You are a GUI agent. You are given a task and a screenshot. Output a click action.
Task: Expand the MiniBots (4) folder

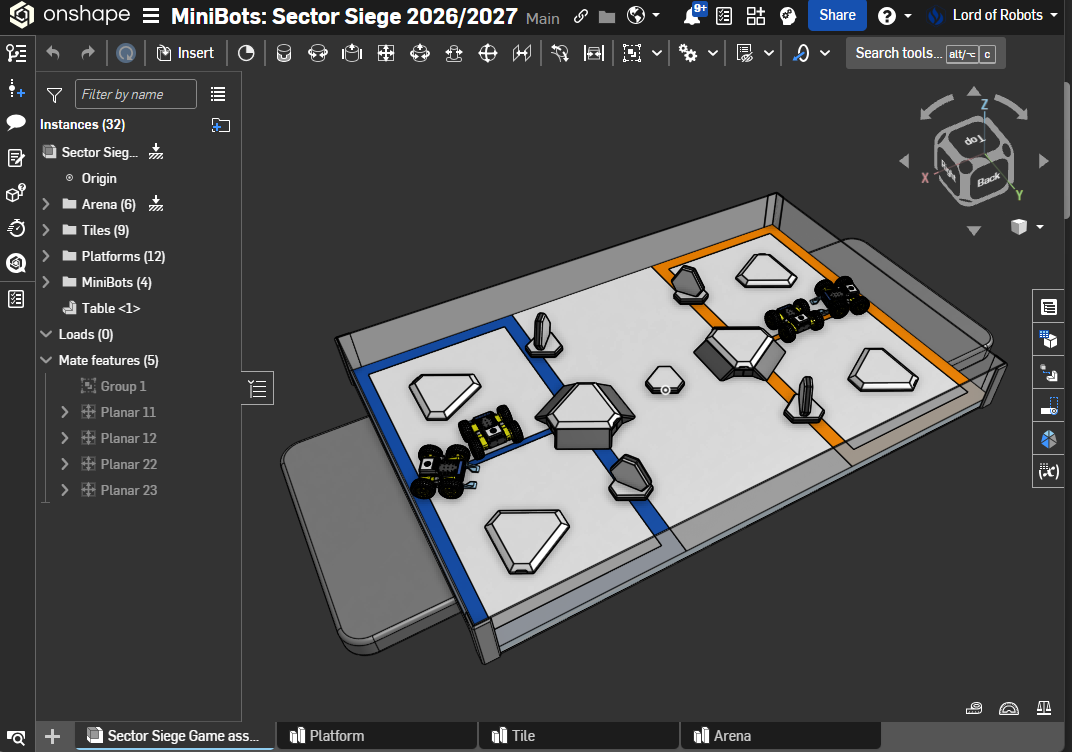[46, 282]
